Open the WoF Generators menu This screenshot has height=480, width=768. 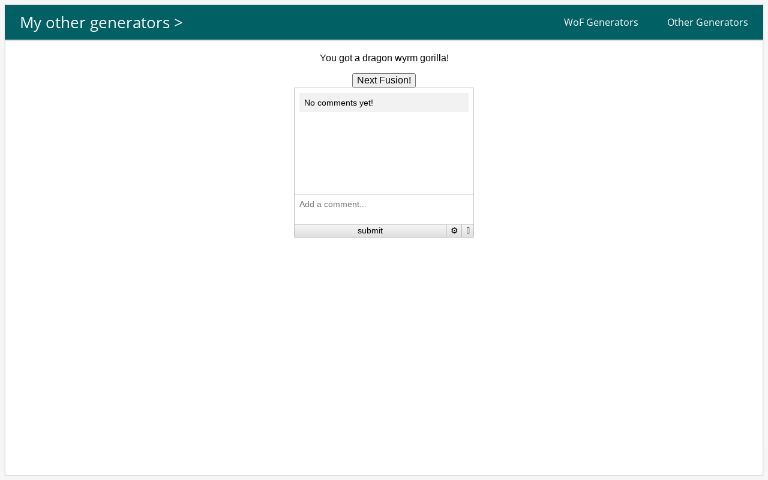600,22
